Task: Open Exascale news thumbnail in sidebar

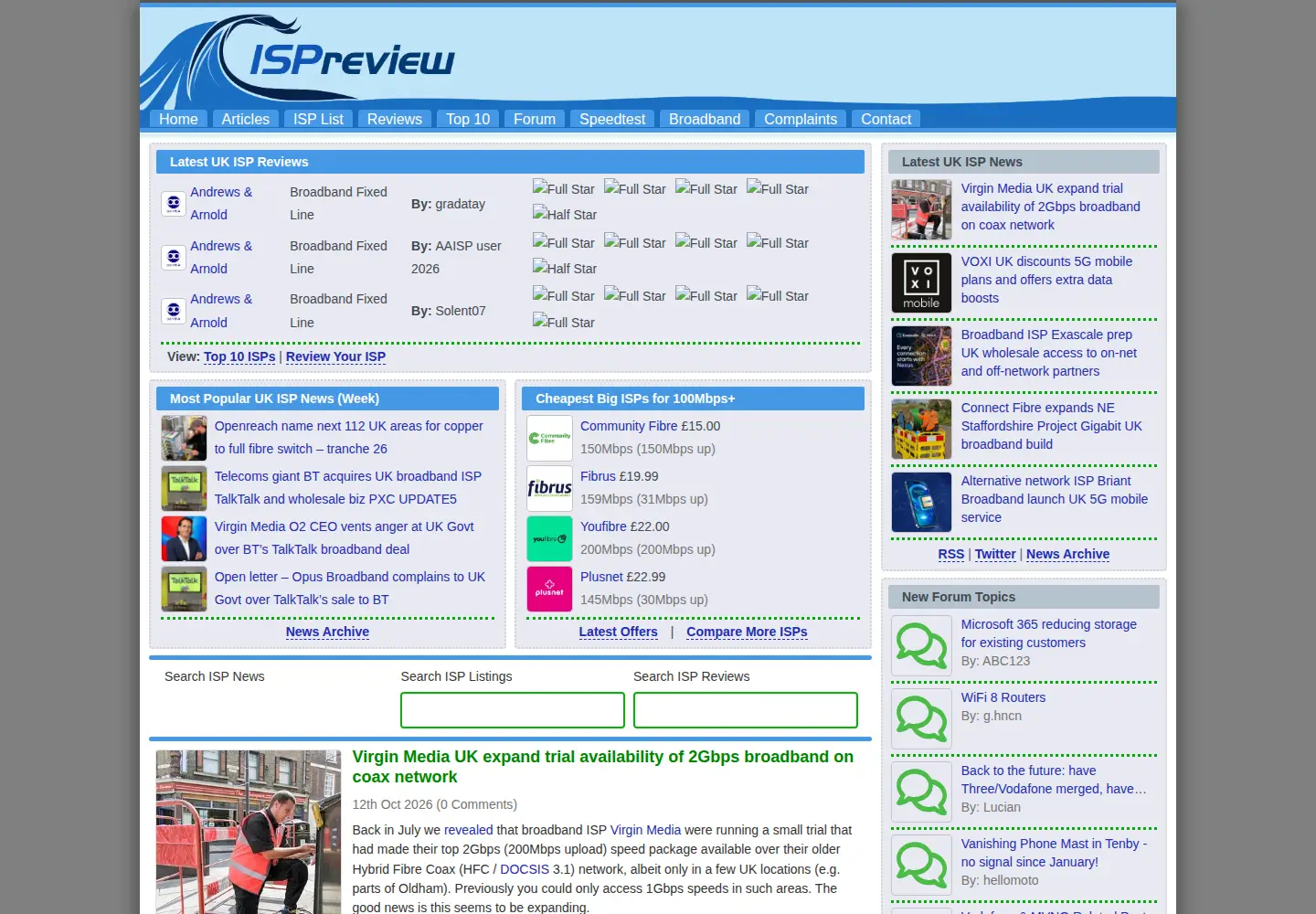Action: tap(921, 356)
